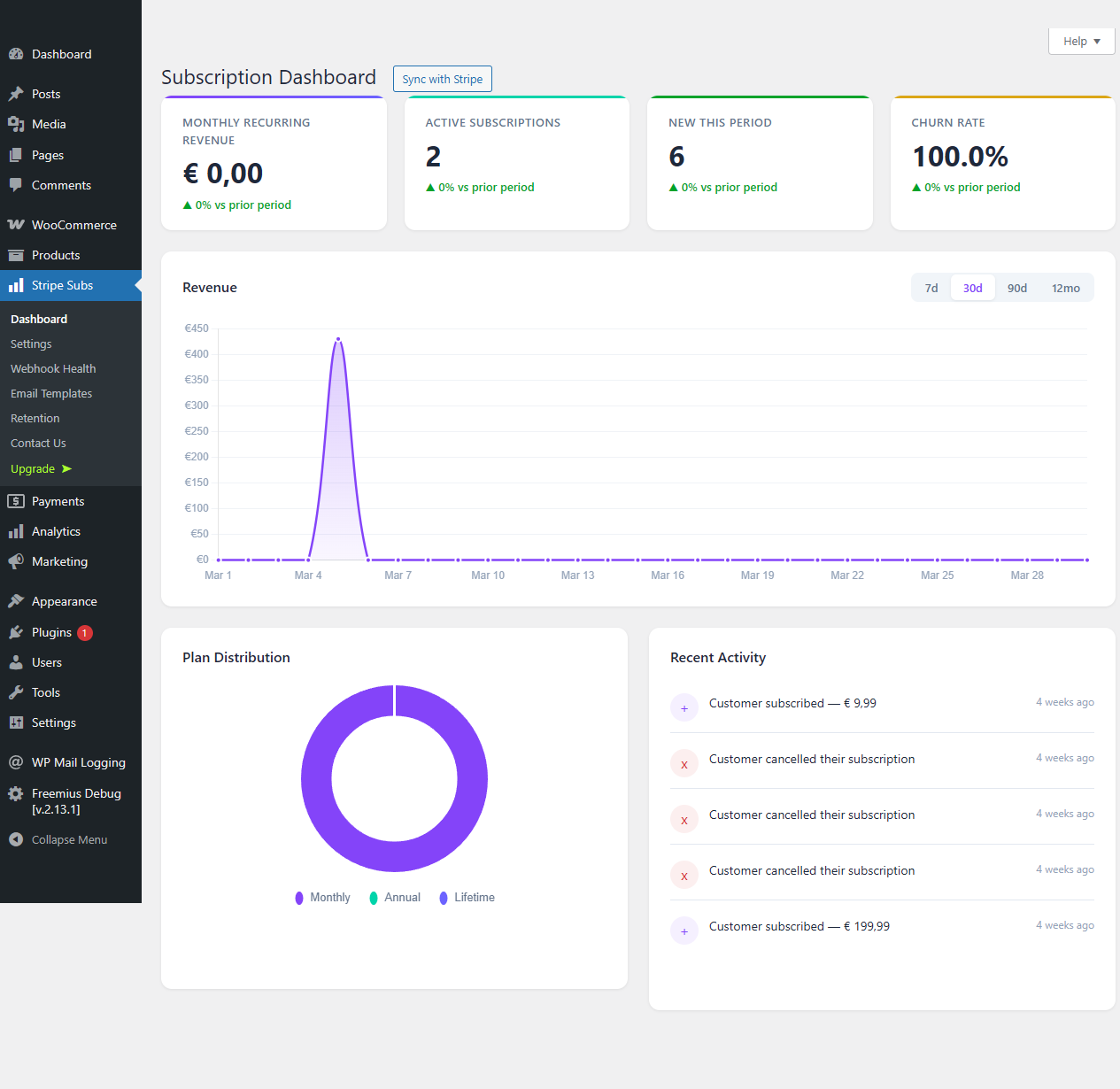Image resolution: width=1120 pixels, height=1089 pixels.
Task: Expand the Help dropdown
Action: pyautogui.click(x=1081, y=42)
